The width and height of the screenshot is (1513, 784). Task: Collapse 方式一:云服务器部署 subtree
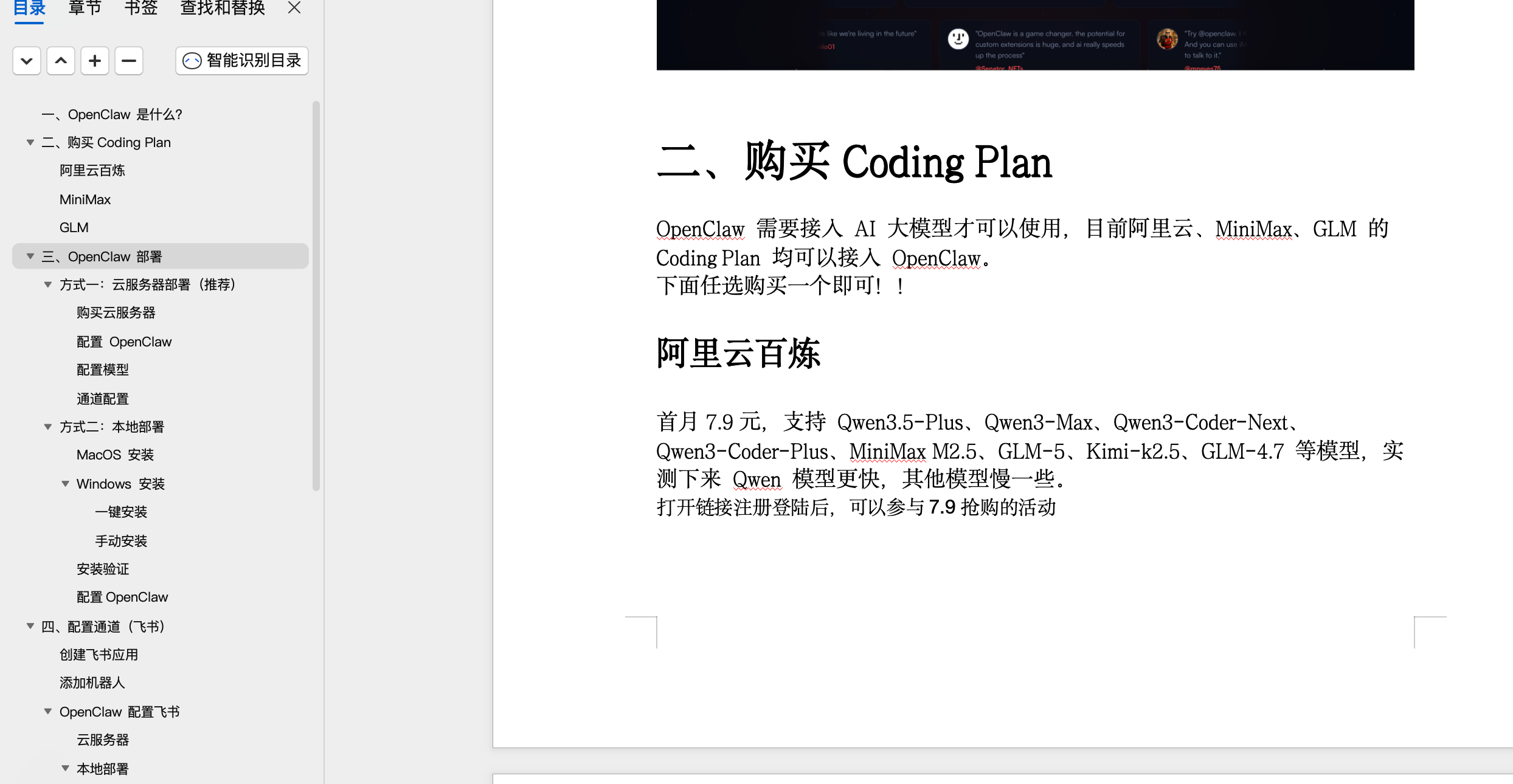pos(47,284)
